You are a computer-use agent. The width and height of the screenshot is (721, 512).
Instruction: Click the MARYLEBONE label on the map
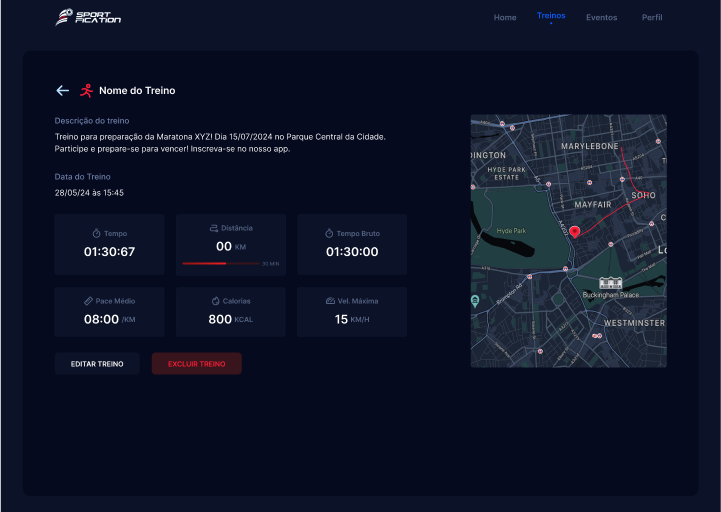coord(589,146)
